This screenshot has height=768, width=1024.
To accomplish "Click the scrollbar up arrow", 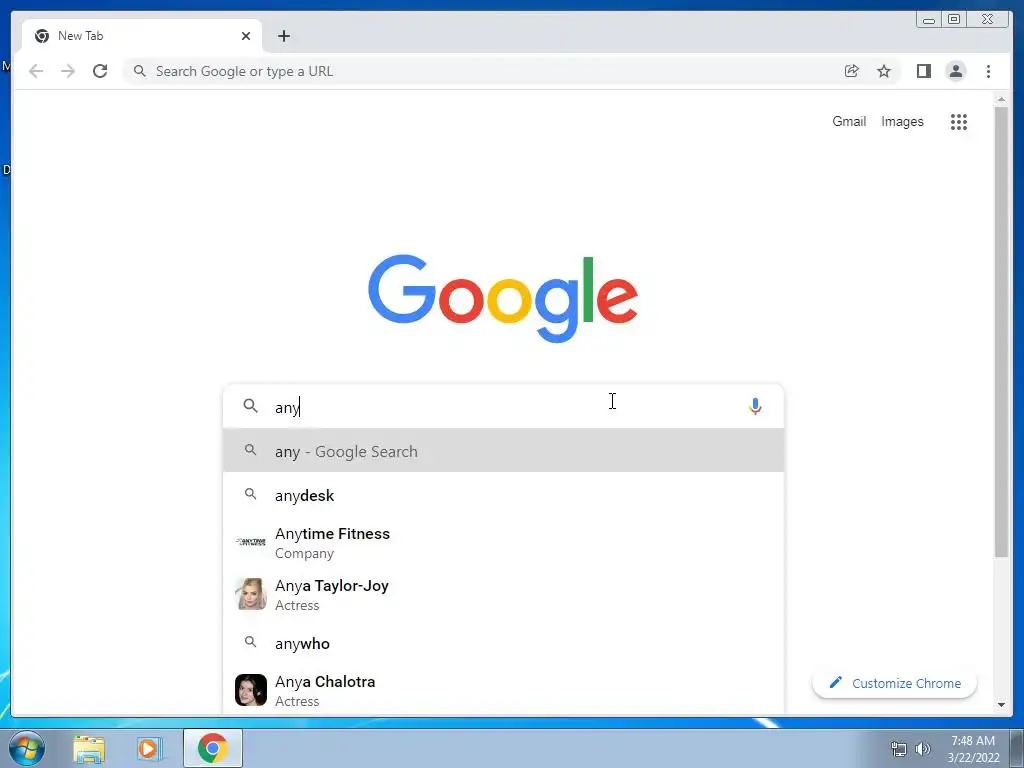I will pyautogui.click(x=1001, y=99).
